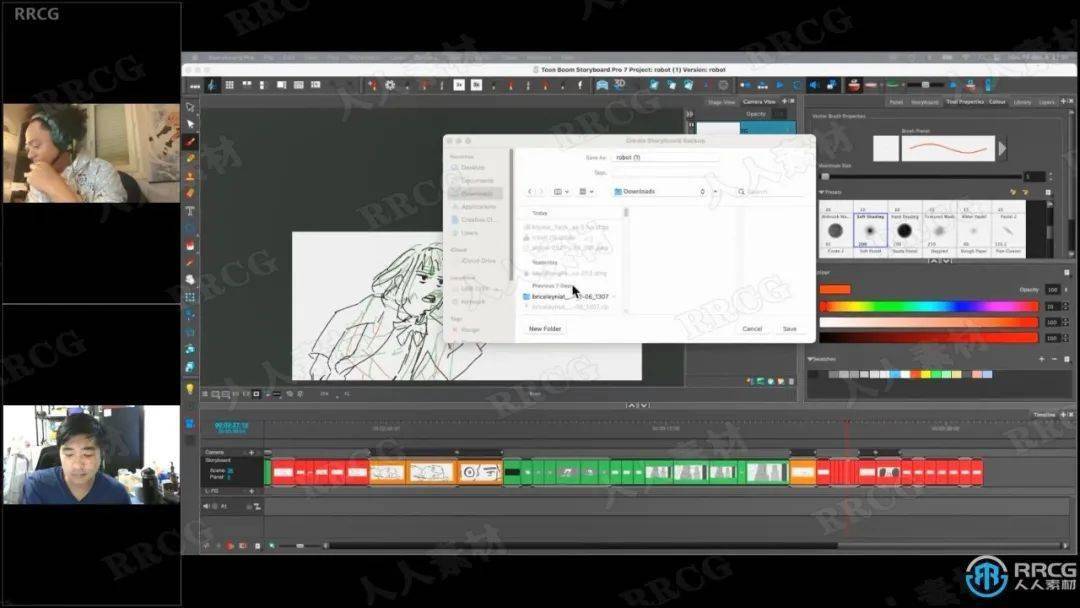Click the 3D icon in top toolbar
The image size is (1080, 608).
coord(619,84)
